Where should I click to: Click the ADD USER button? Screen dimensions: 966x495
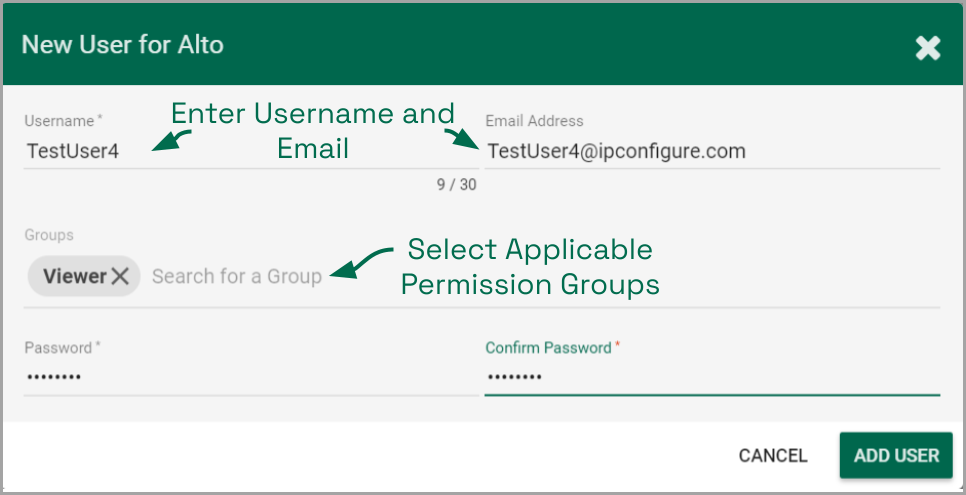click(896, 456)
